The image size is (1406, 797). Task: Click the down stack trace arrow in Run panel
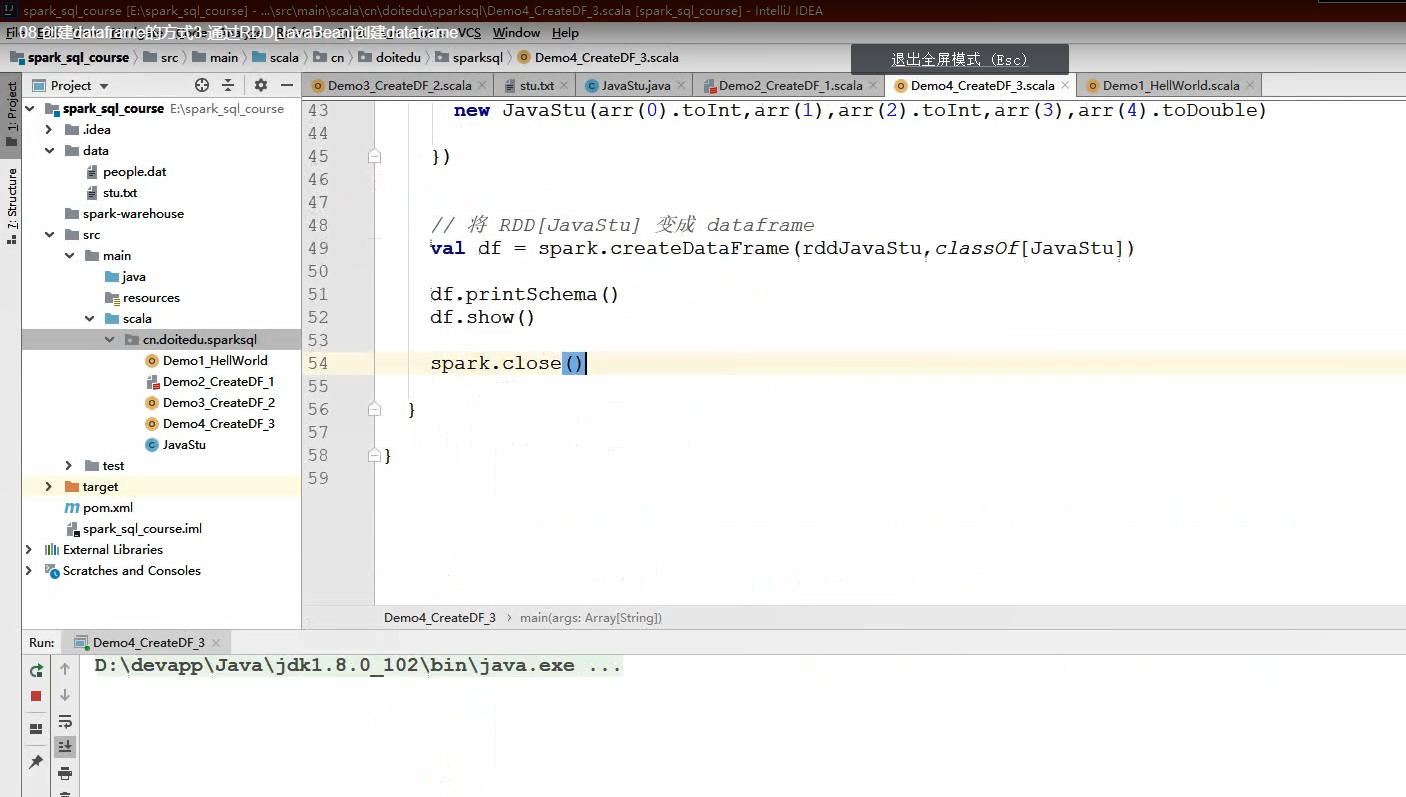pyautogui.click(x=65, y=695)
